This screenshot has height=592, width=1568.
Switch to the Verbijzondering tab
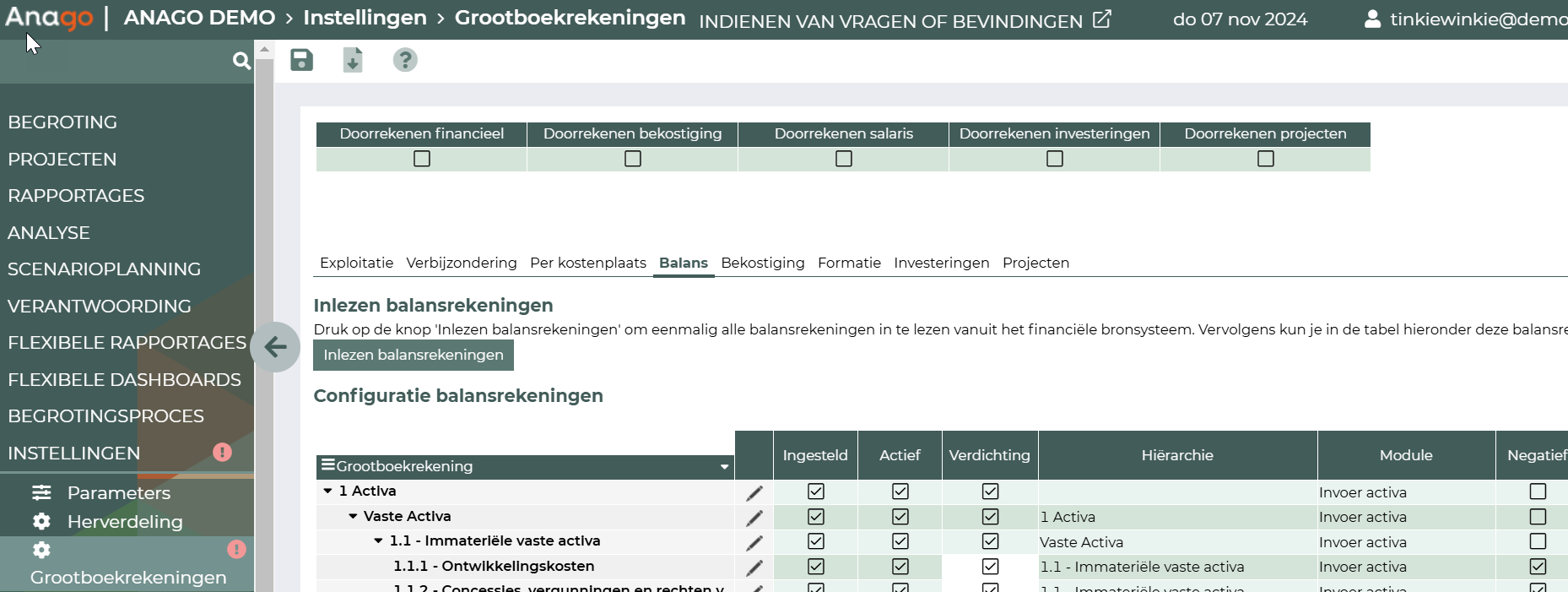pyautogui.click(x=462, y=263)
